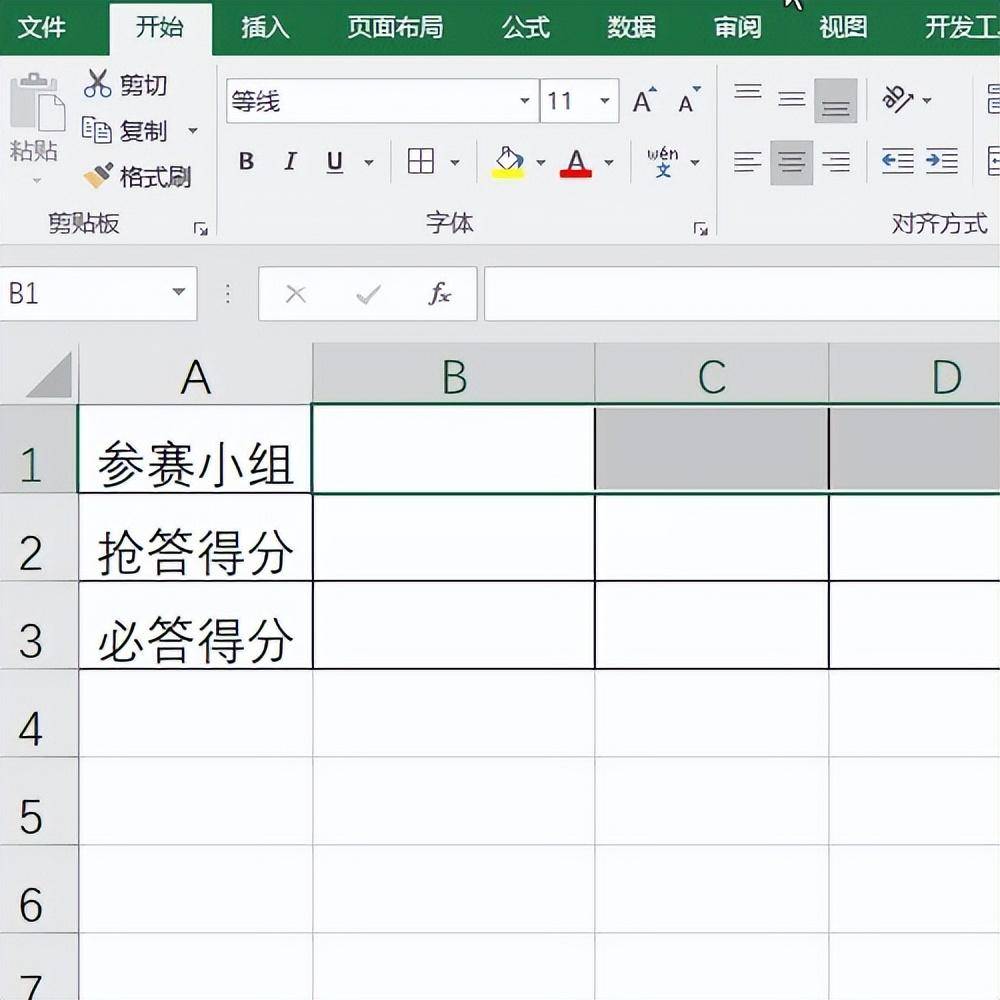The height and width of the screenshot is (1000, 1000).
Task: Toggle Bottom Align vertical alignment
Action: click(x=835, y=100)
